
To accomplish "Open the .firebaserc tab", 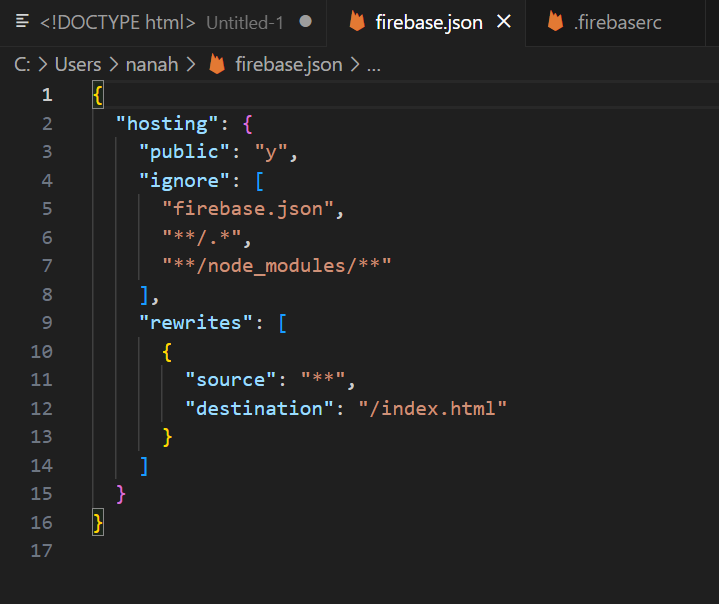I will click(615, 22).
